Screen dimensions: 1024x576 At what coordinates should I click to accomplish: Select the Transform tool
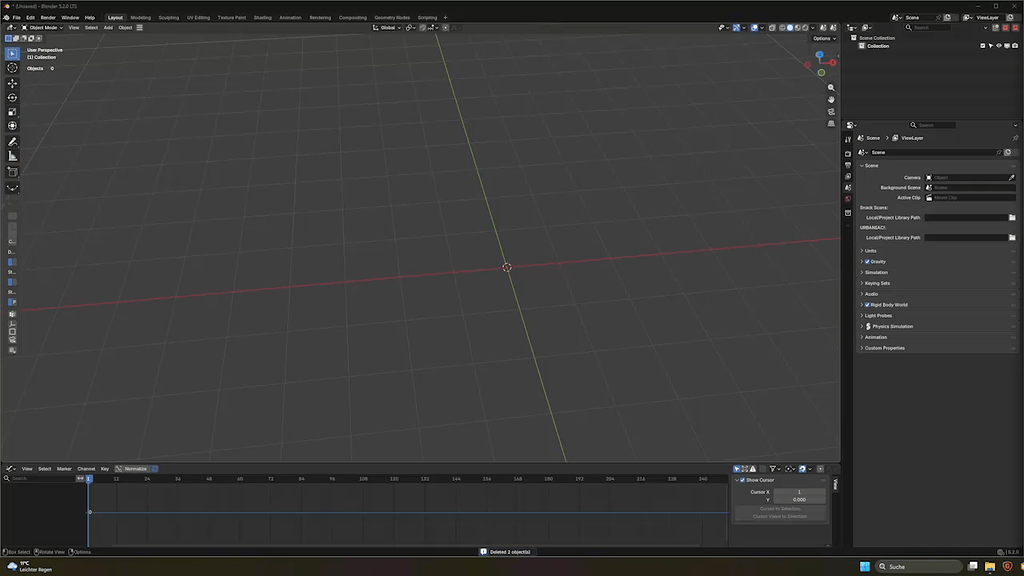(12, 126)
